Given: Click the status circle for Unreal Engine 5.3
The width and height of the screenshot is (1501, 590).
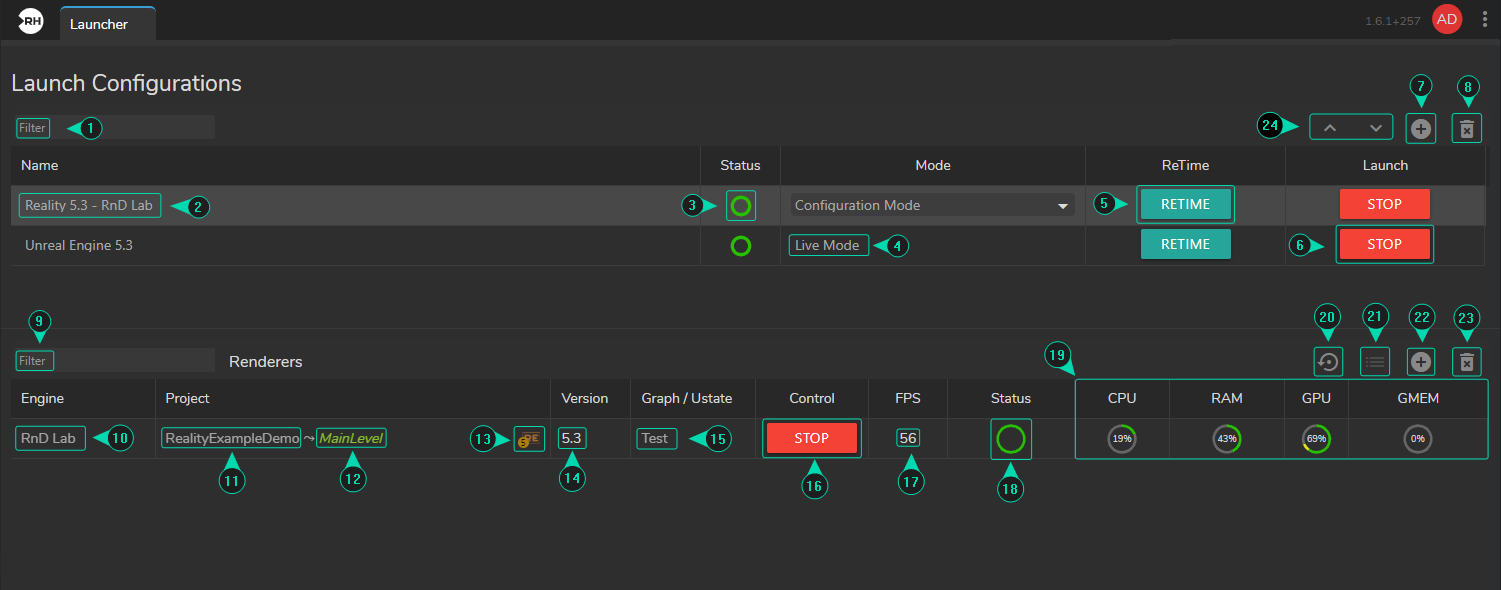Looking at the screenshot, I should 740,246.
